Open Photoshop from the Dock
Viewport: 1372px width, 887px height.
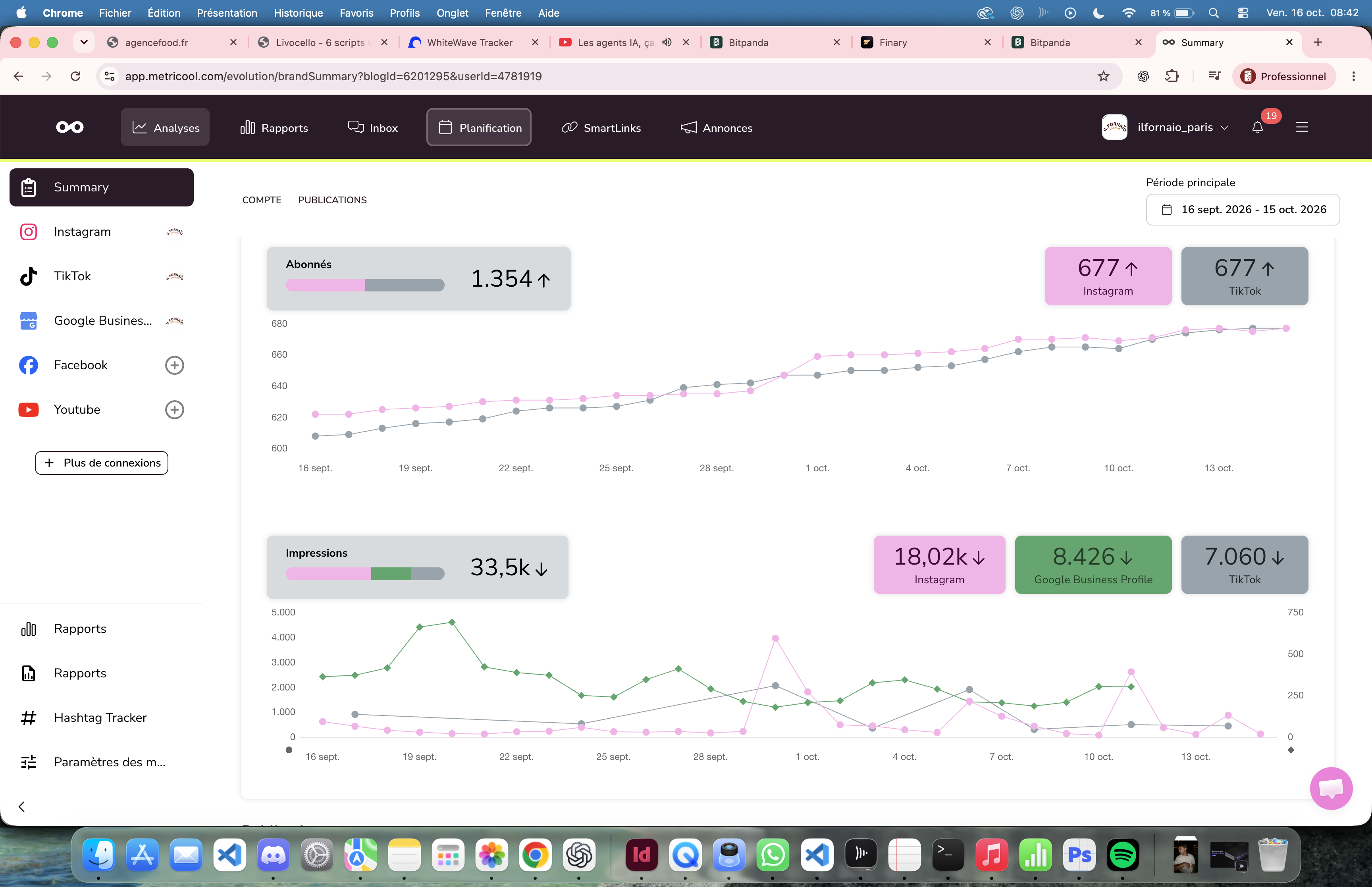pyautogui.click(x=1078, y=855)
